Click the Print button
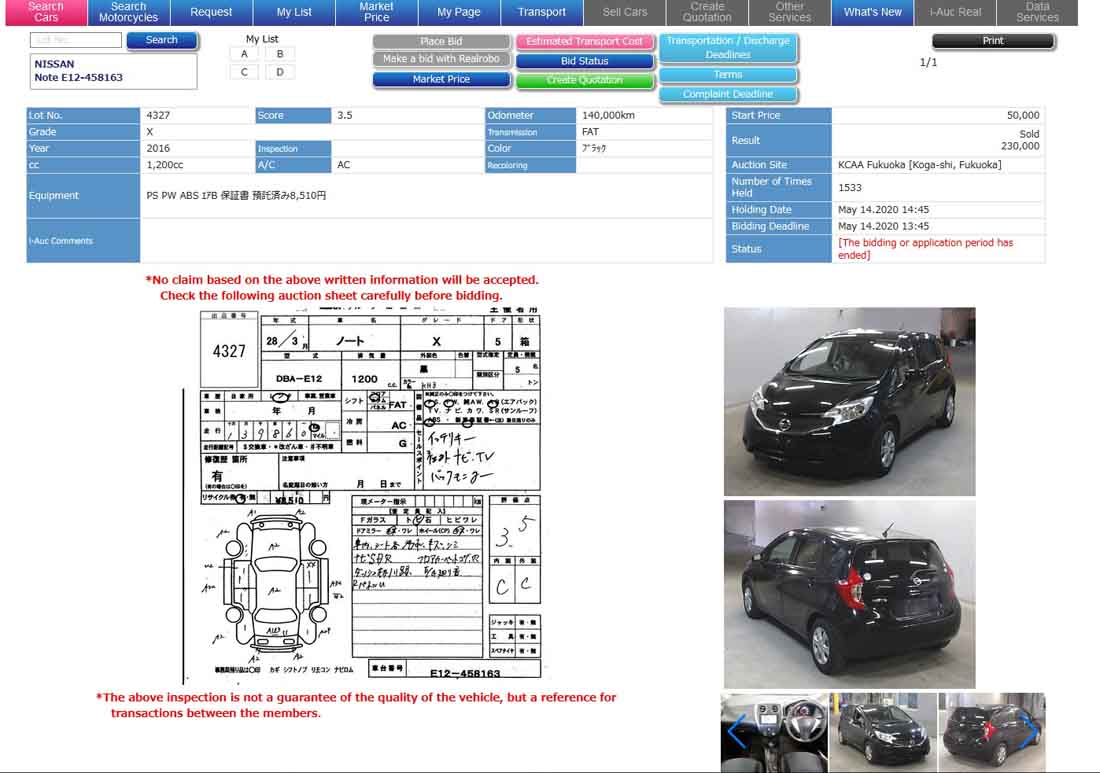This screenshot has height=773, width=1100. coord(993,41)
